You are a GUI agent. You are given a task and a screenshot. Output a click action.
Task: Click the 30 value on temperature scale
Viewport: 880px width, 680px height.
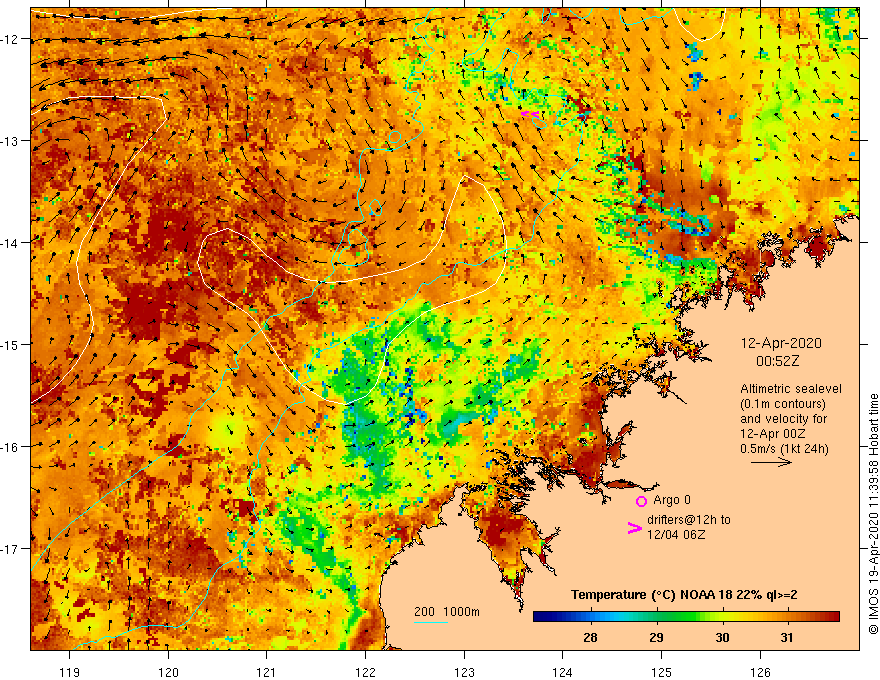point(722,637)
